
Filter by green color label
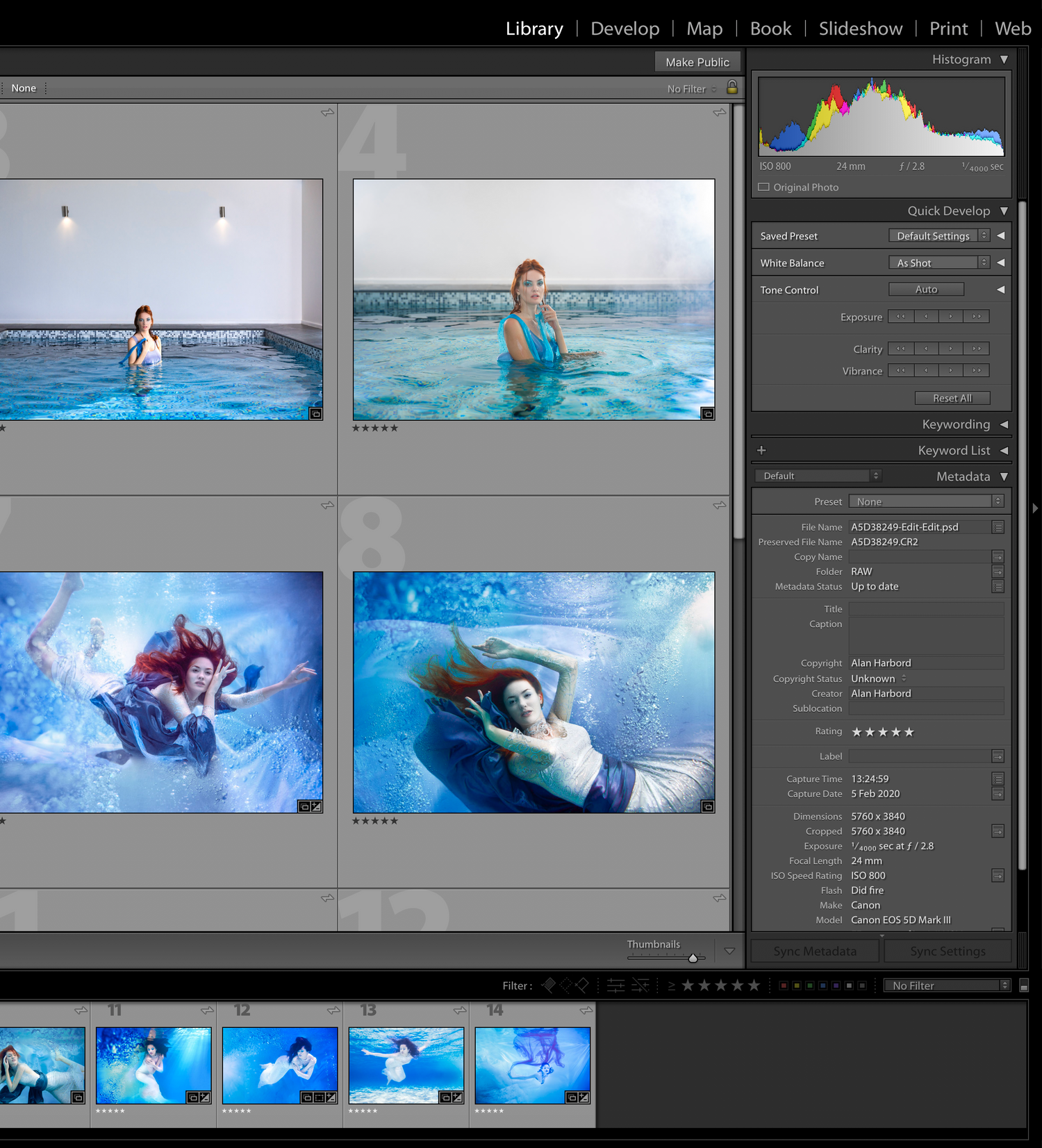[x=809, y=985]
